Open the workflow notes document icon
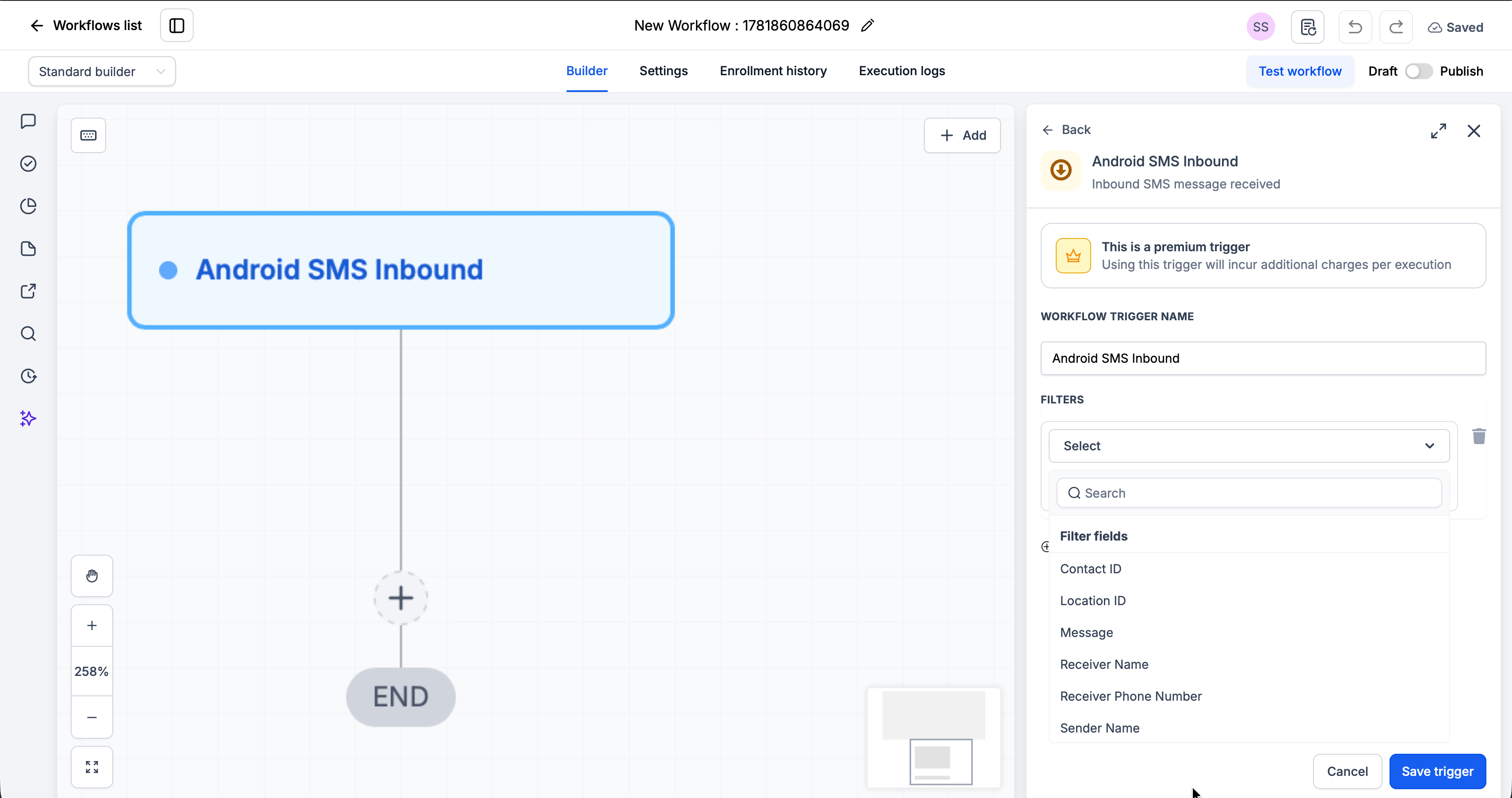This screenshot has height=798, width=1512. (1307, 27)
